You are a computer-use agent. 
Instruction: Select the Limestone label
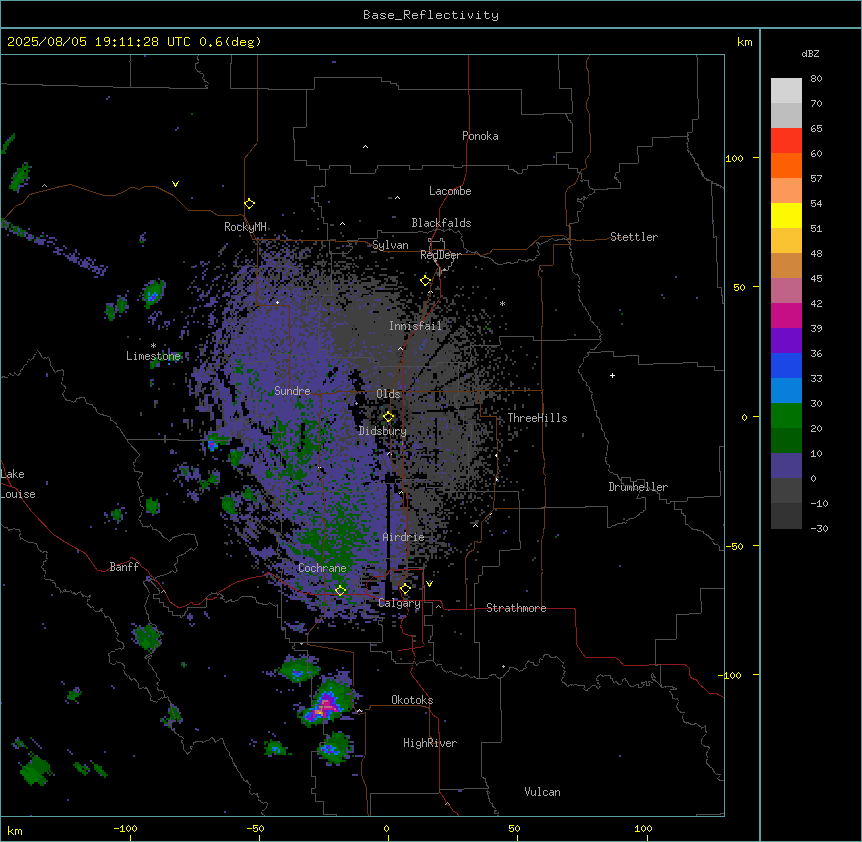coord(153,356)
